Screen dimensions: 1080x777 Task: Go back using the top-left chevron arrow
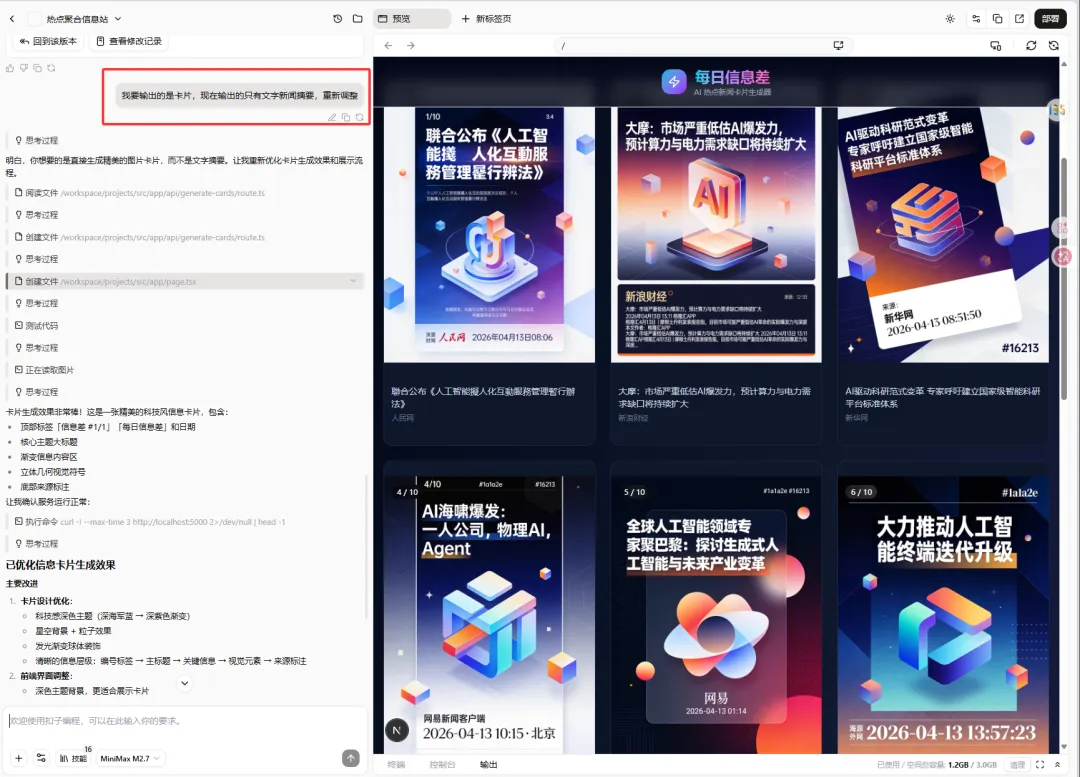click(12, 19)
